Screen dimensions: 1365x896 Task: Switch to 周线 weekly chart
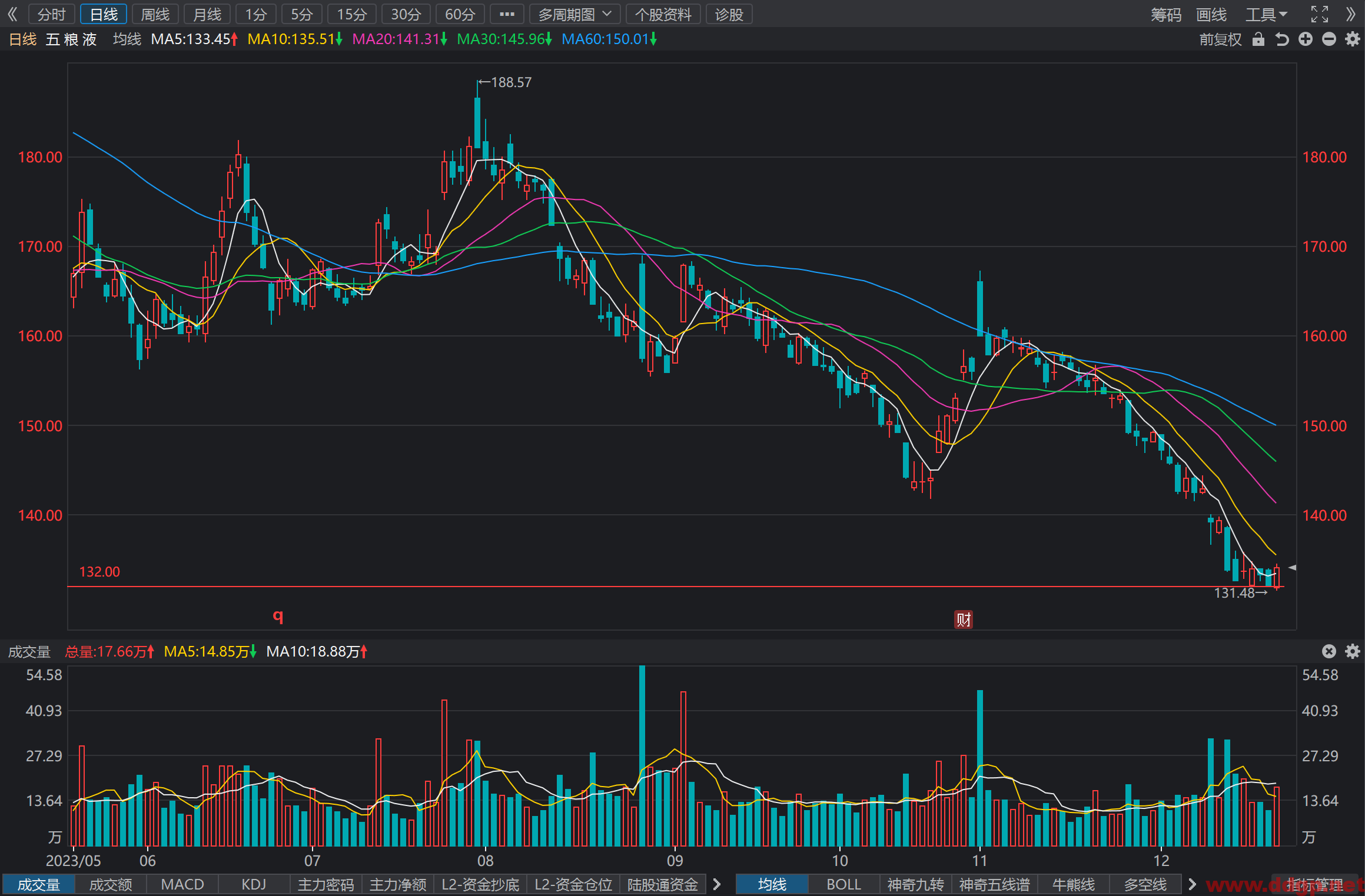click(155, 14)
